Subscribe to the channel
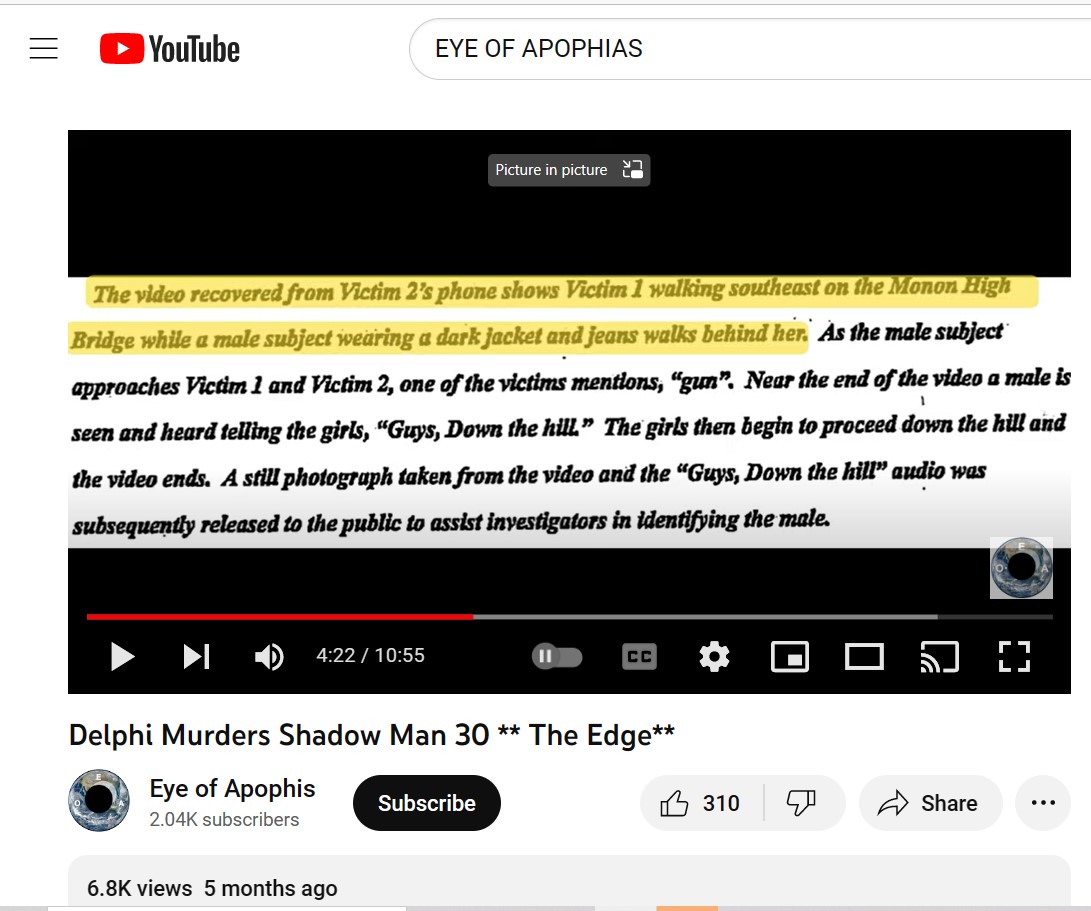Viewport: 1091px width, 911px height. [427, 802]
